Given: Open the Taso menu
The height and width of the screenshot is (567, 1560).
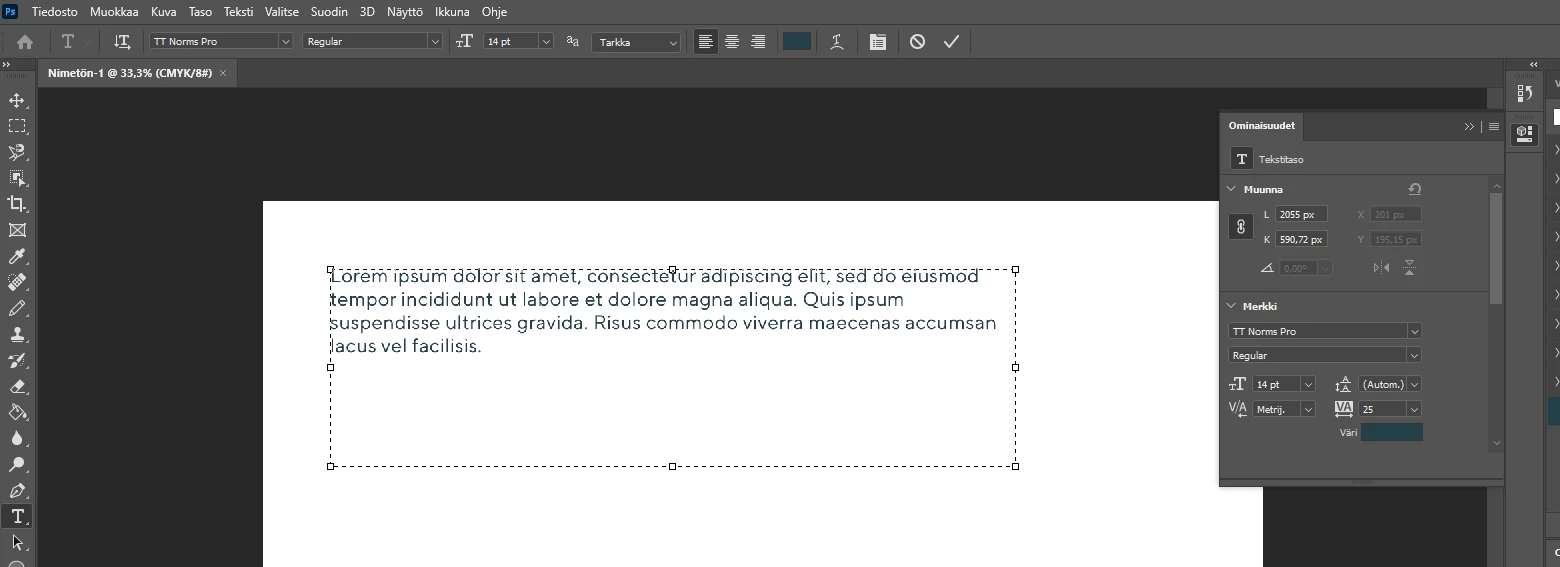Looking at the screenshot, I should (200, 12).
